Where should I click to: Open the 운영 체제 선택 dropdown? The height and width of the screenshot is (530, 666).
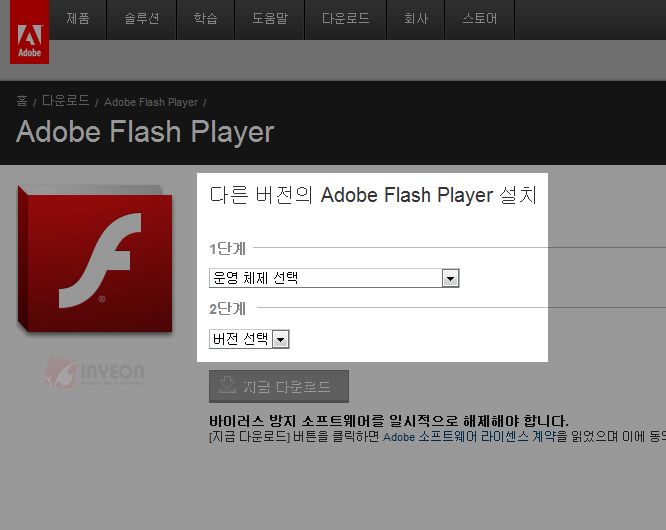click(x=334, y=278)
